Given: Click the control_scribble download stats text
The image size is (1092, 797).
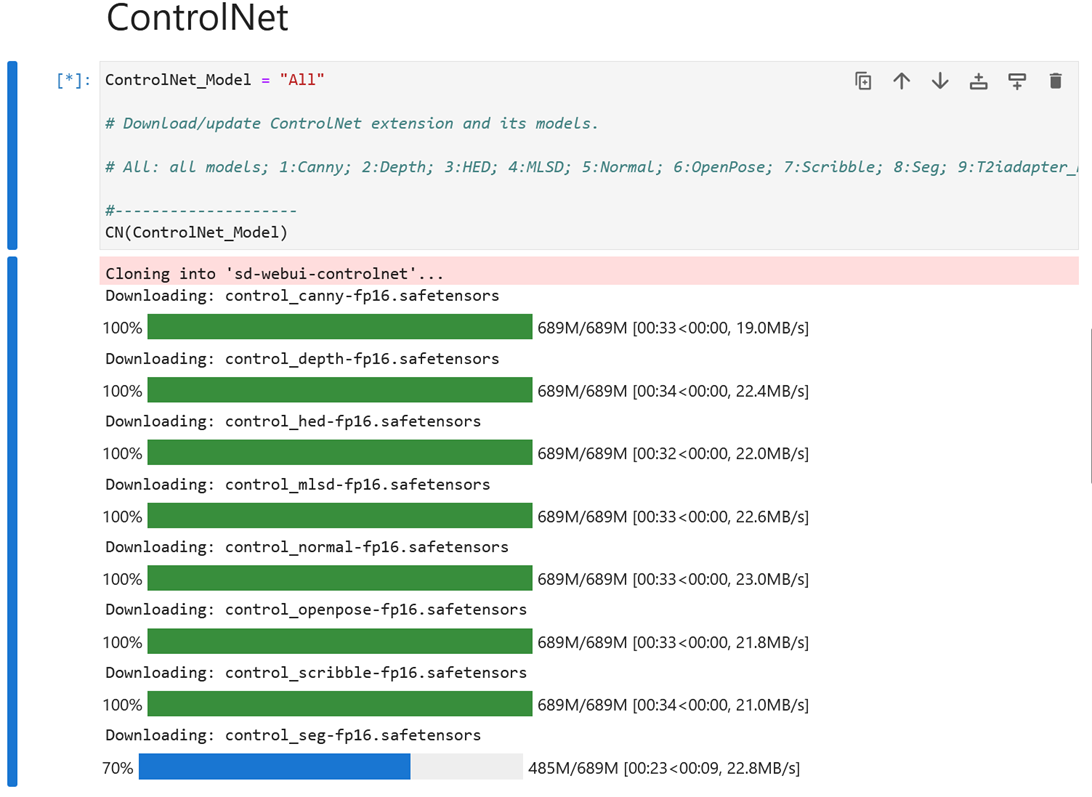Looking at the screenshot, I should click(673, 705).
